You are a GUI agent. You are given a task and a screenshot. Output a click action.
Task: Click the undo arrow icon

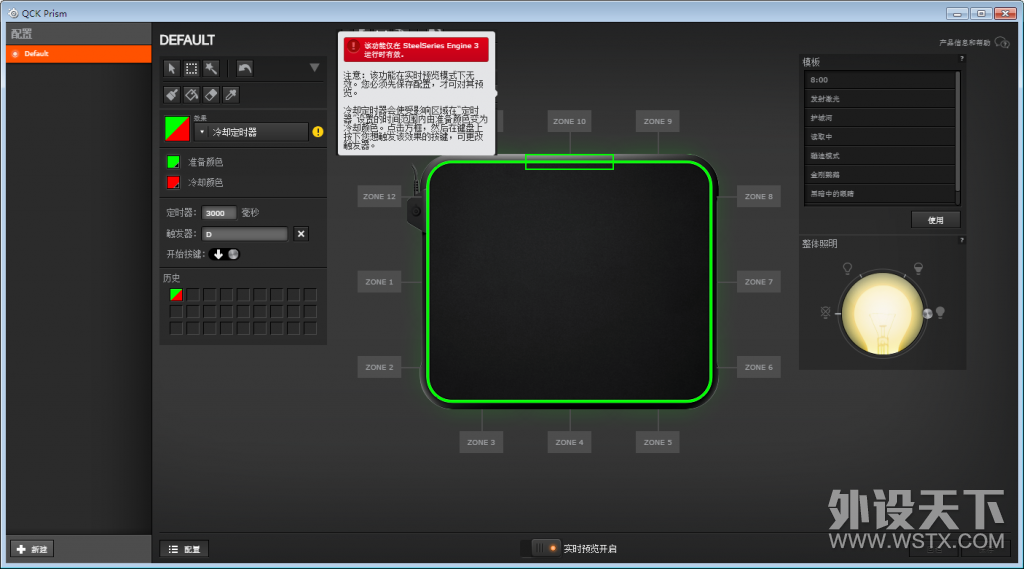click(x=245, y=69)
